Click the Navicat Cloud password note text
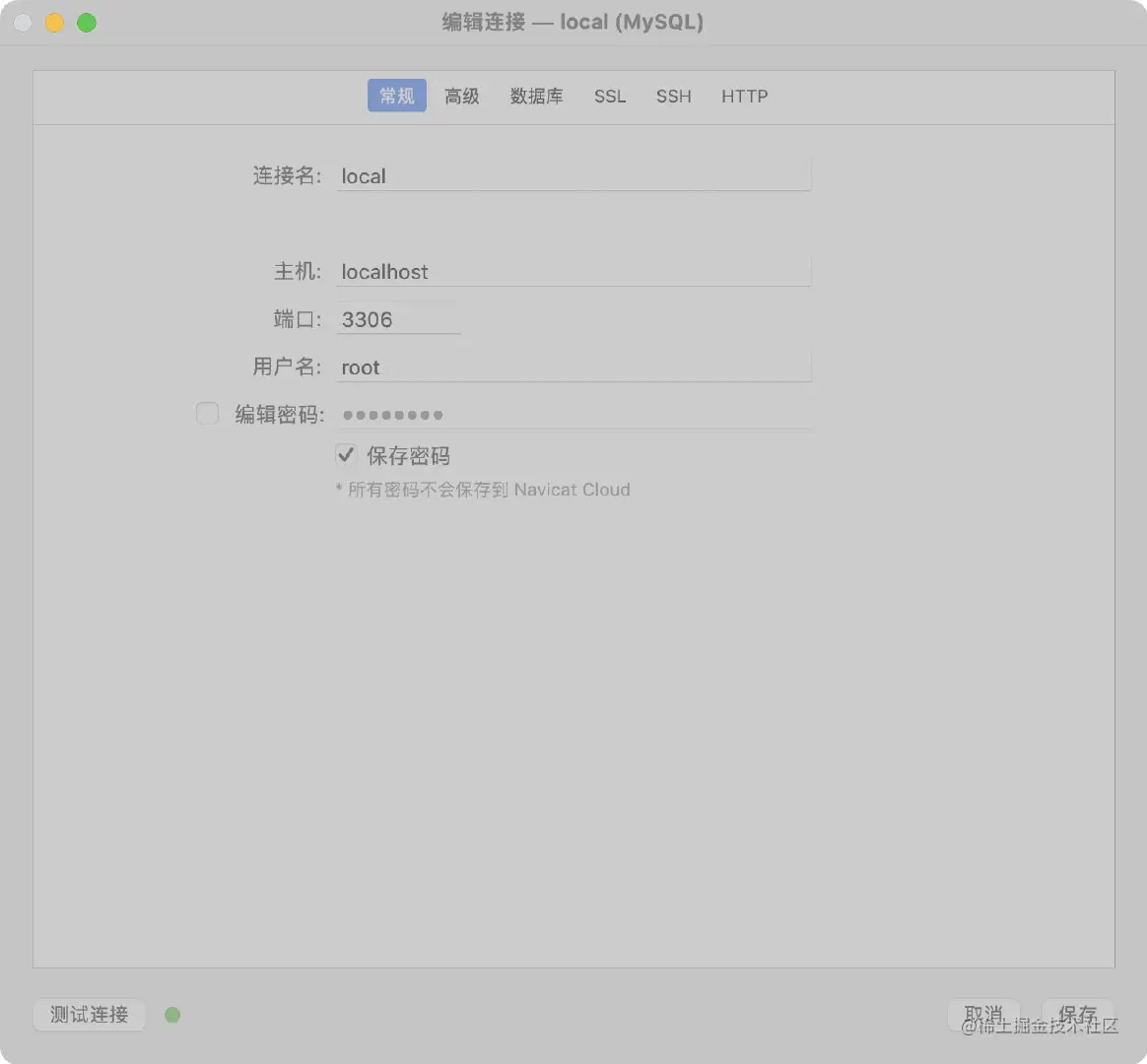The height and width of the screenshot is (1064, 1147). click(483, 490)
